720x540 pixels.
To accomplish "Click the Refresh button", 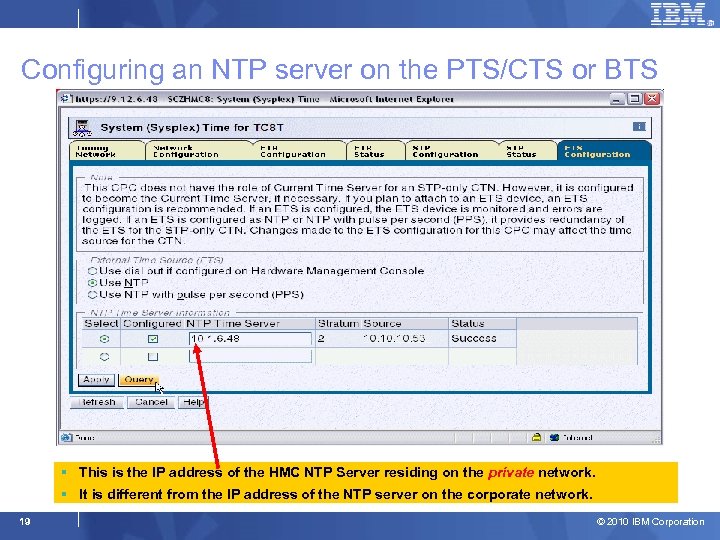I will [97, 402].
